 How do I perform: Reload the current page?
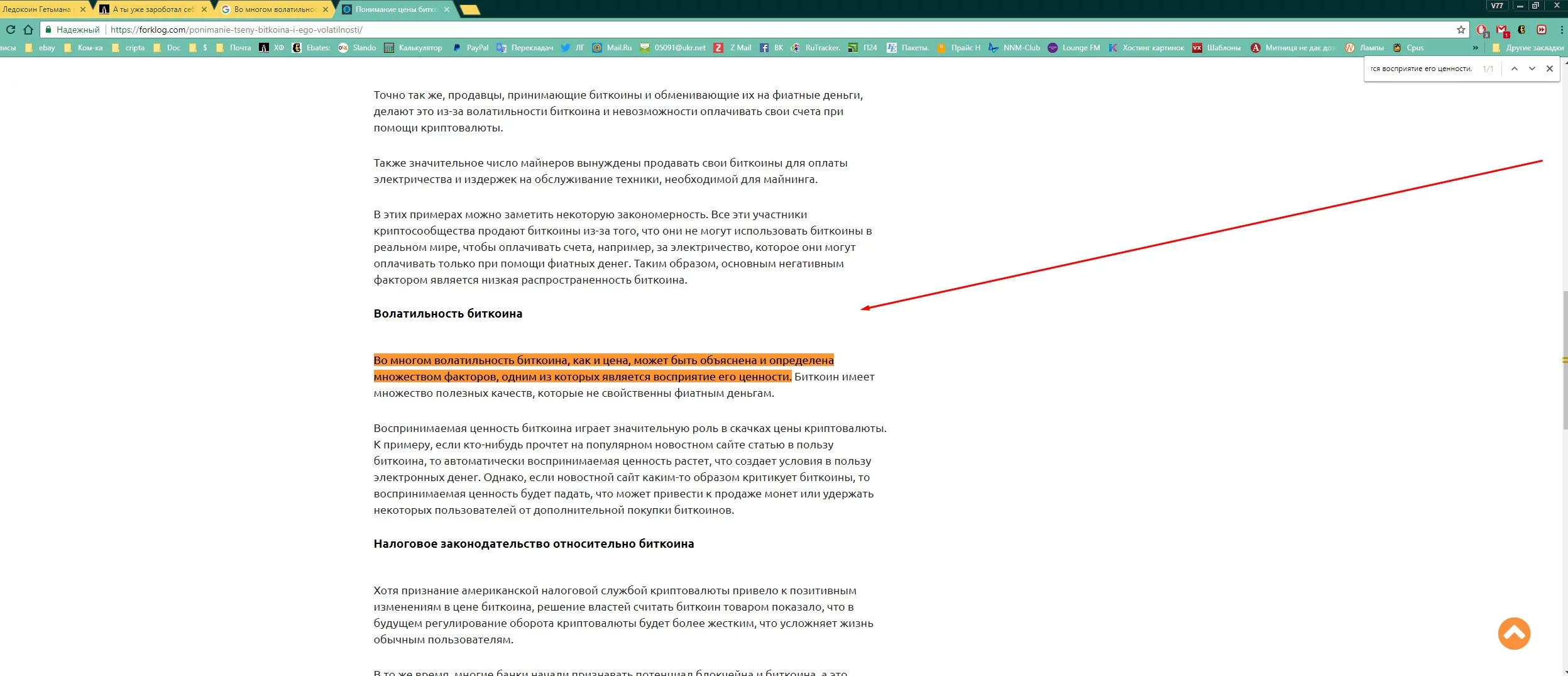(10, 30)
